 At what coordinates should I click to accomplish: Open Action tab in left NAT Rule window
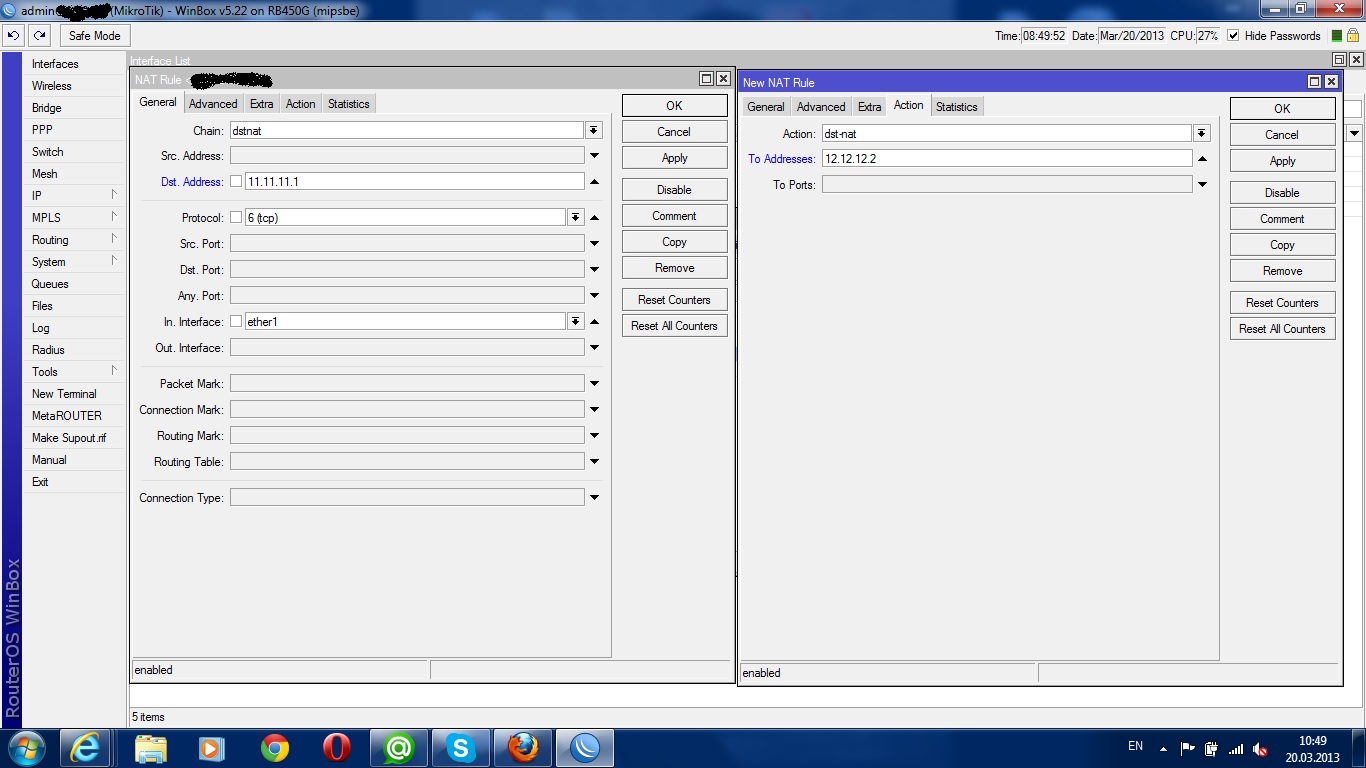pos(300,104)
